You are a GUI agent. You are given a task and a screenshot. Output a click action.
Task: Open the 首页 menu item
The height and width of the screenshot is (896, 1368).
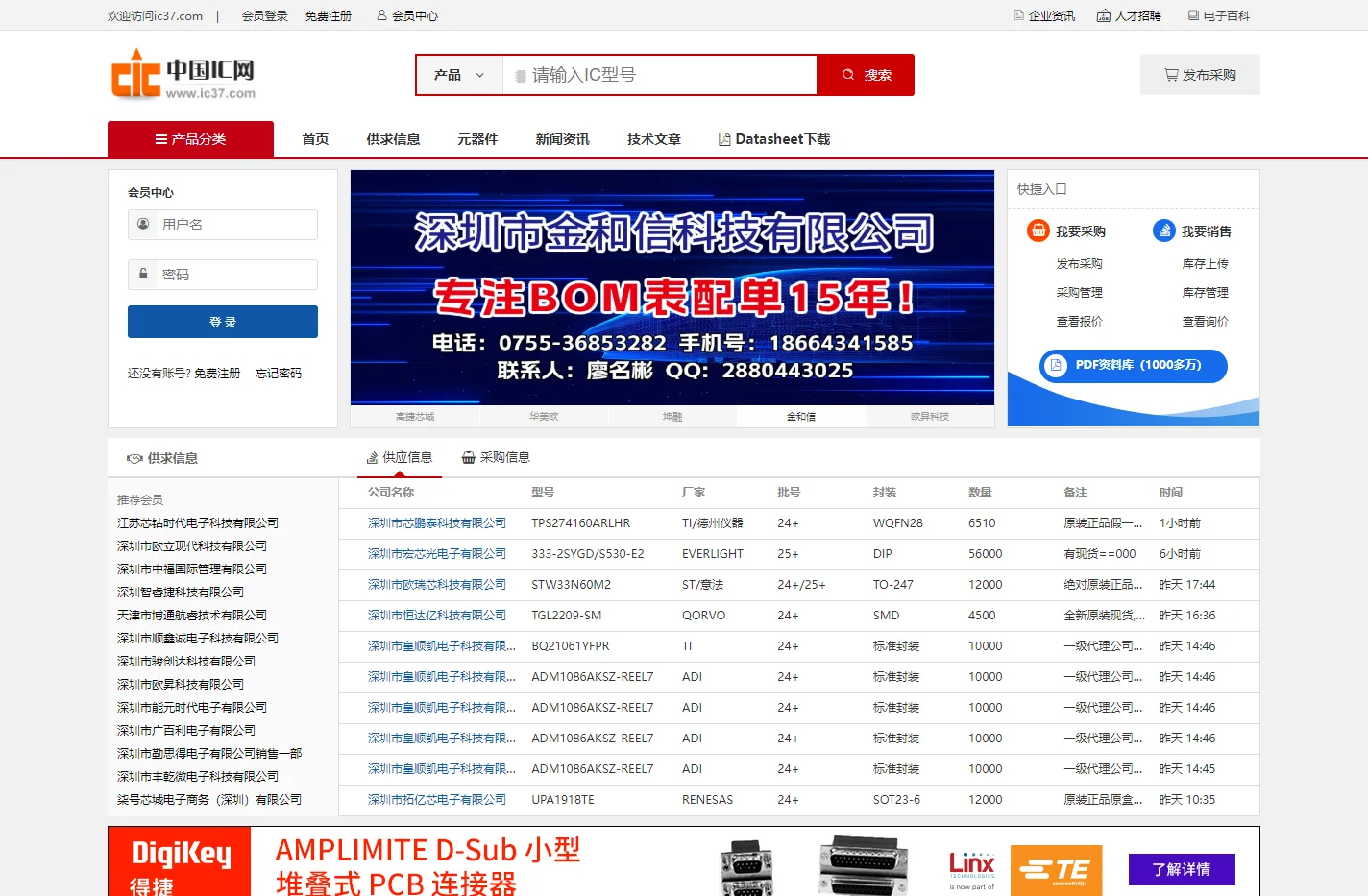click(x=315, y=139)
